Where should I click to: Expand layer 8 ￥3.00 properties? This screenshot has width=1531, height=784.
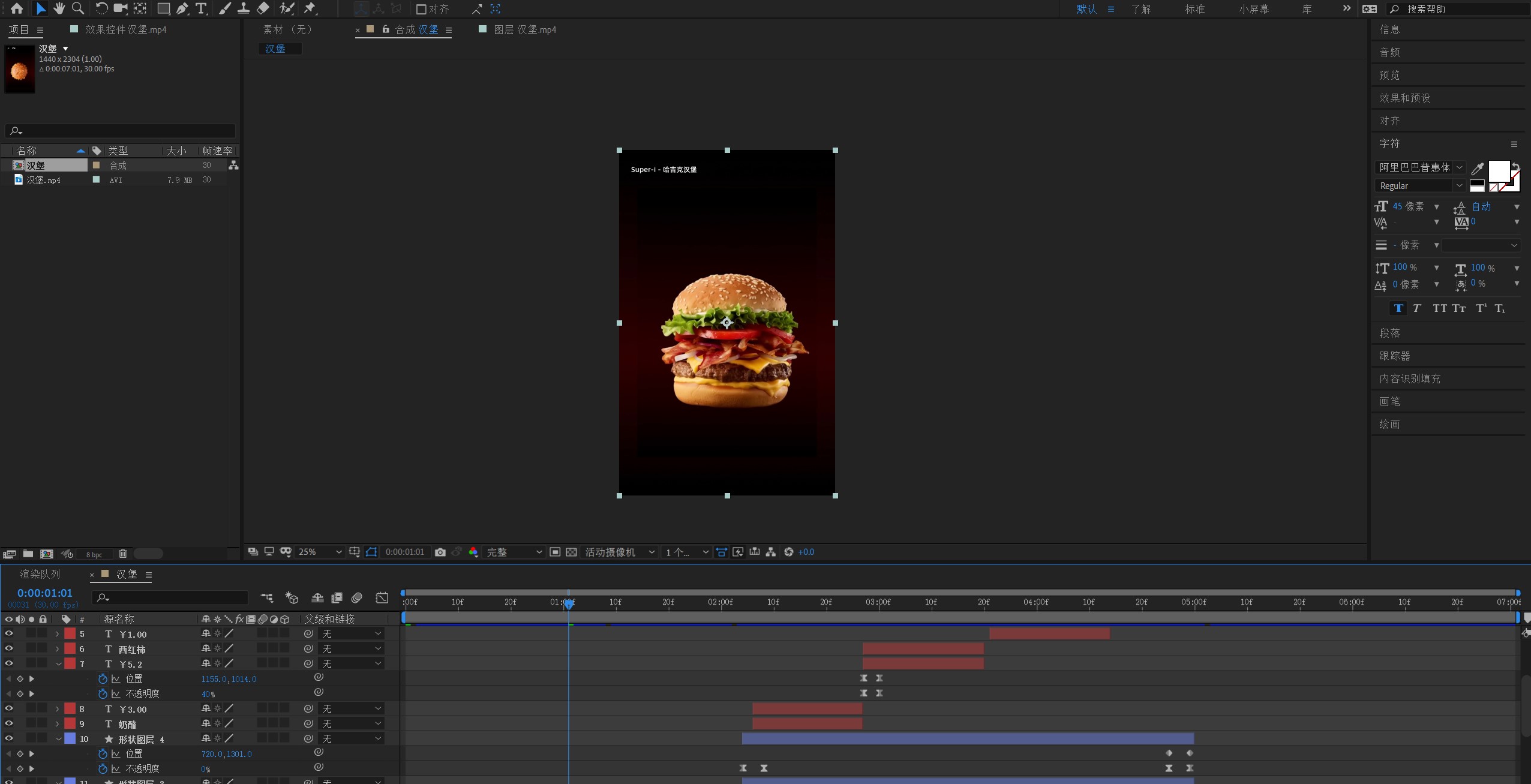click(57, 709)
